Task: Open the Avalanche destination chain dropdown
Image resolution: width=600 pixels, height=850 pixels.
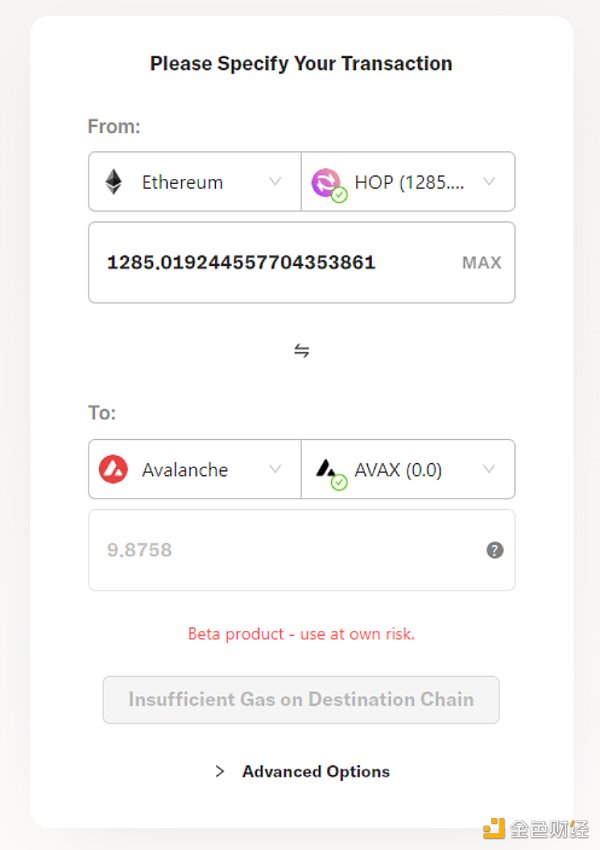Action: click(195, 469)
